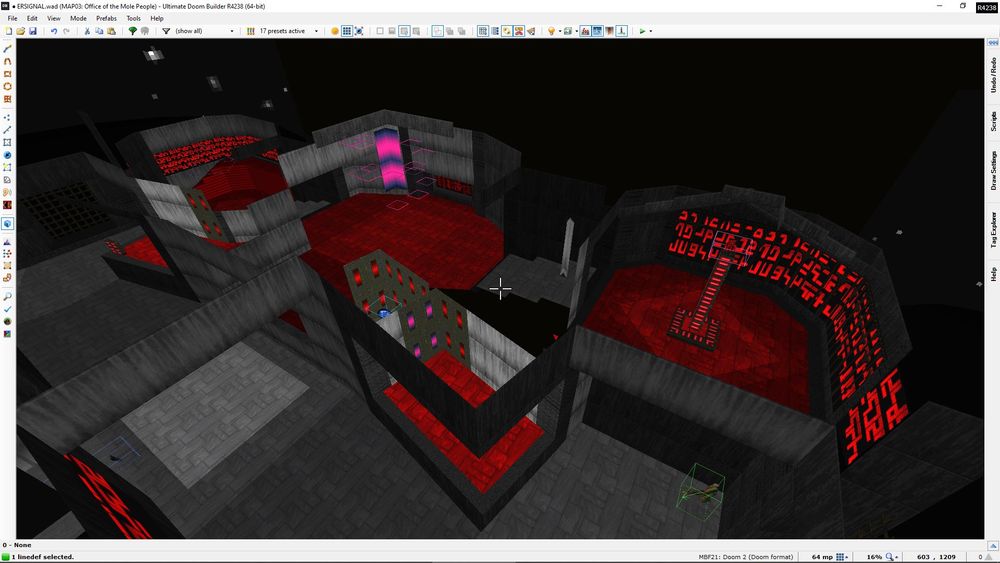Click the green tree prefab icon
Viewport: 1000px width, 563px height.
click(133, 31)
